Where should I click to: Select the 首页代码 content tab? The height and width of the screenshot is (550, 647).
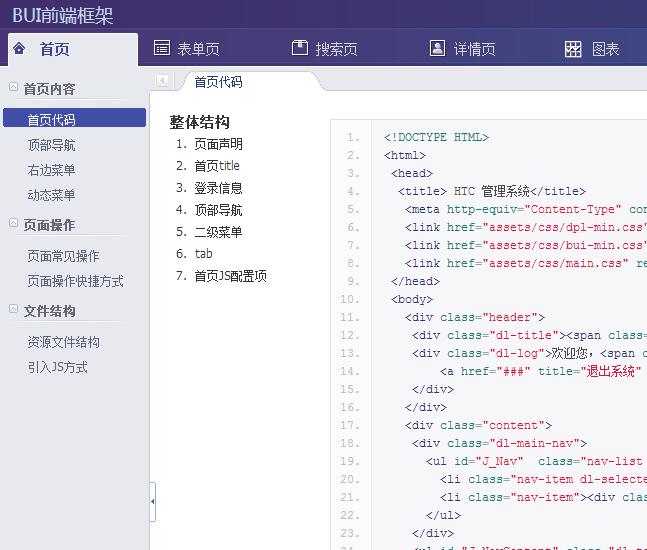[x=218, y=82]
